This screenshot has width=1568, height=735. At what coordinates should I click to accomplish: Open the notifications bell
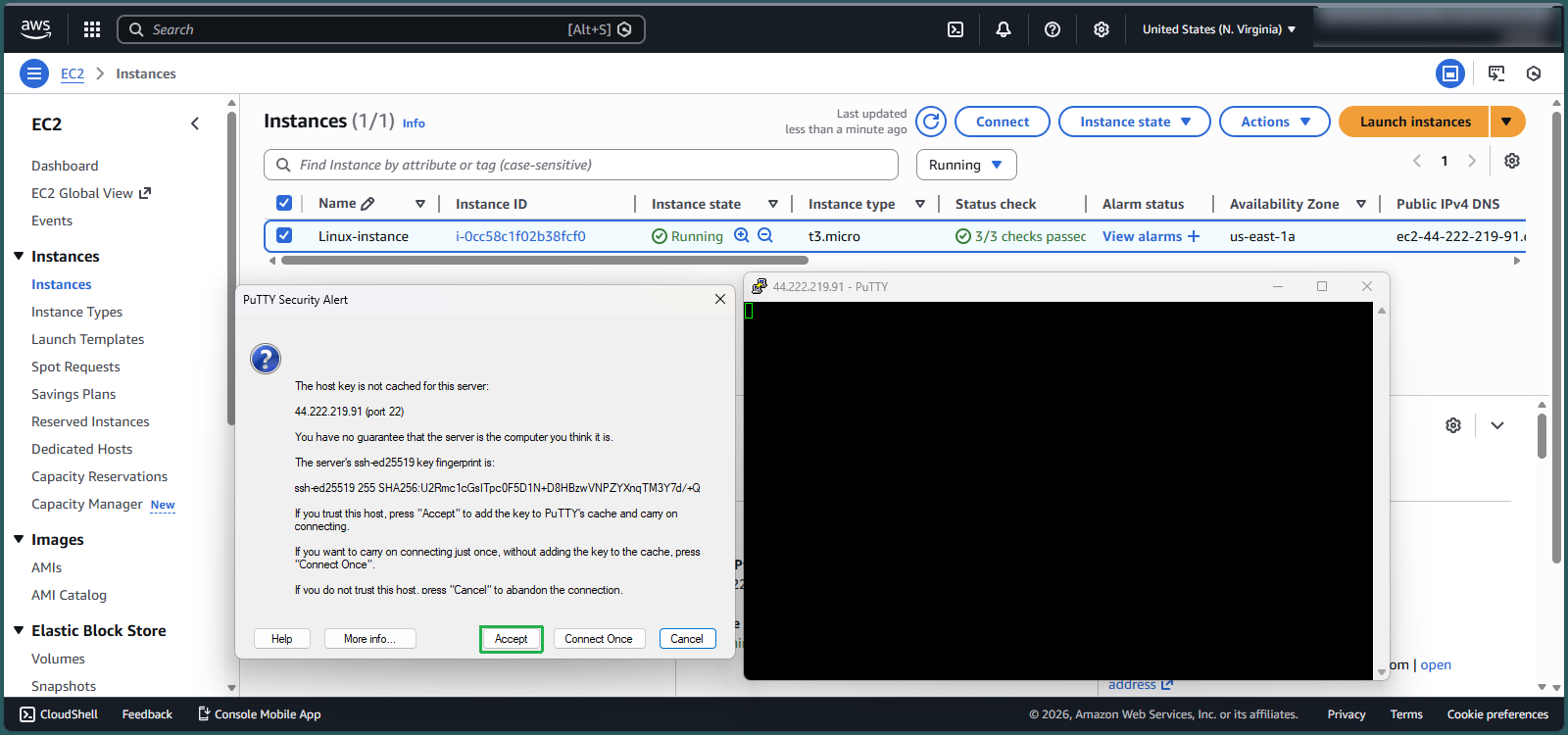pos(1004,29)
